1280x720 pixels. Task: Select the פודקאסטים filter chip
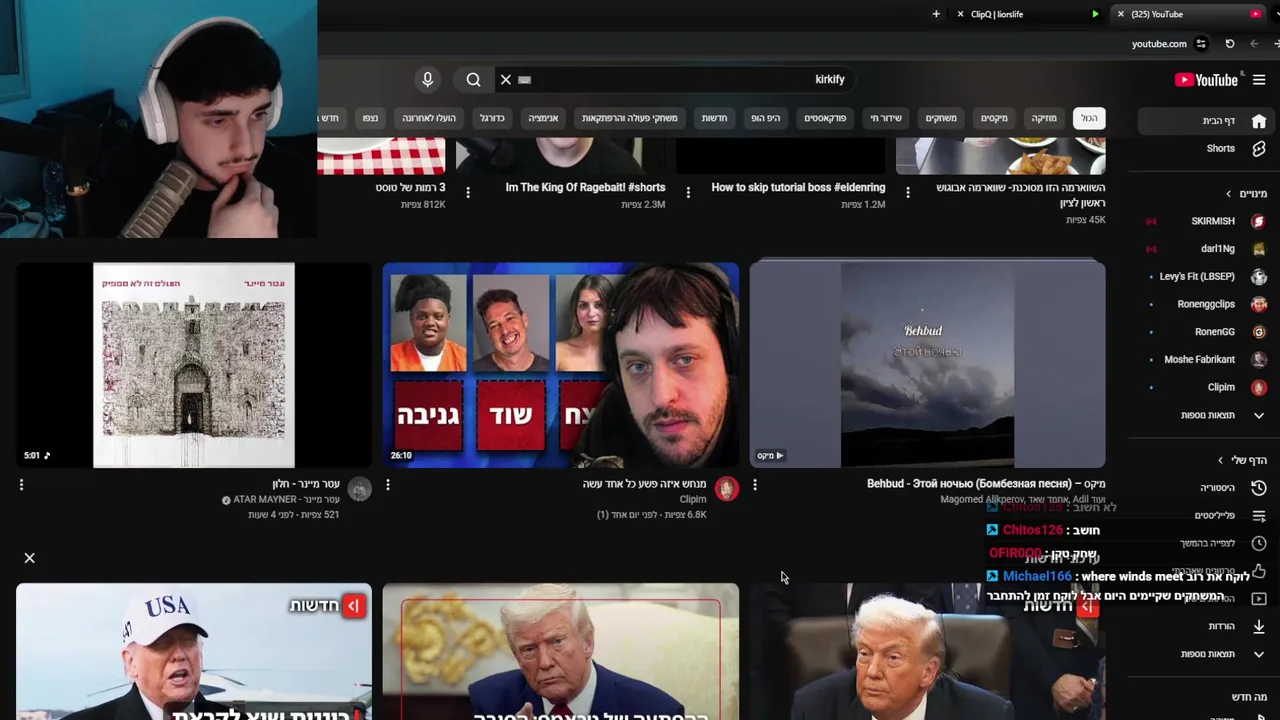[825, 118]
